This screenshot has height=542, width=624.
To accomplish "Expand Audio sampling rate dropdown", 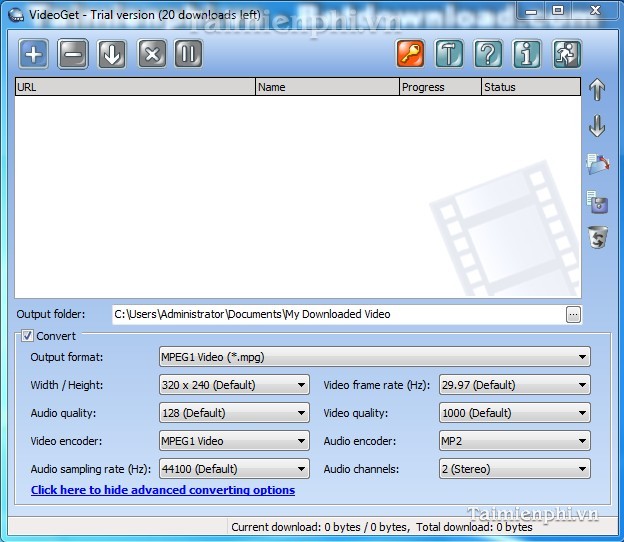I will coord(234,469).
